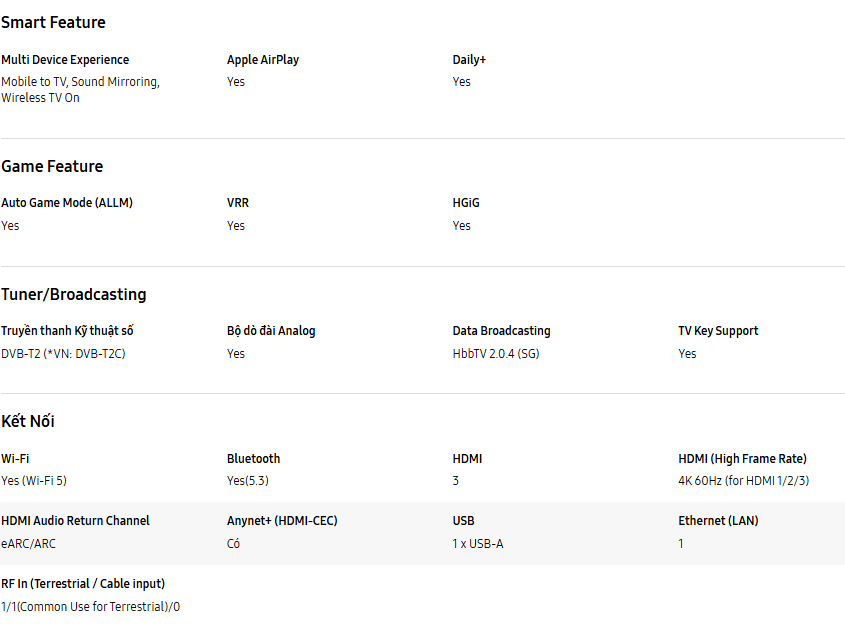Click the Kết Nối section heading
Viewport: 845px width, 628px height.
click(28, 421)
